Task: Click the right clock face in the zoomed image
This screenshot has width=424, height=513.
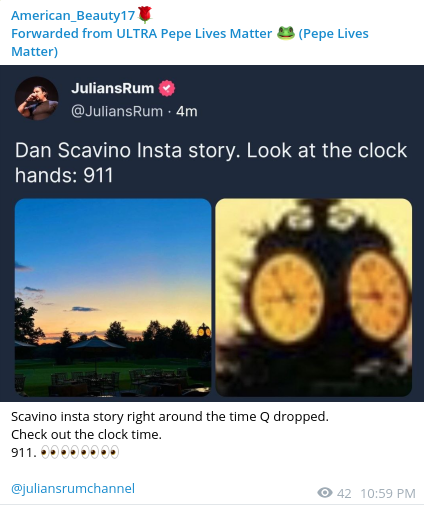Action: (377, 296)
